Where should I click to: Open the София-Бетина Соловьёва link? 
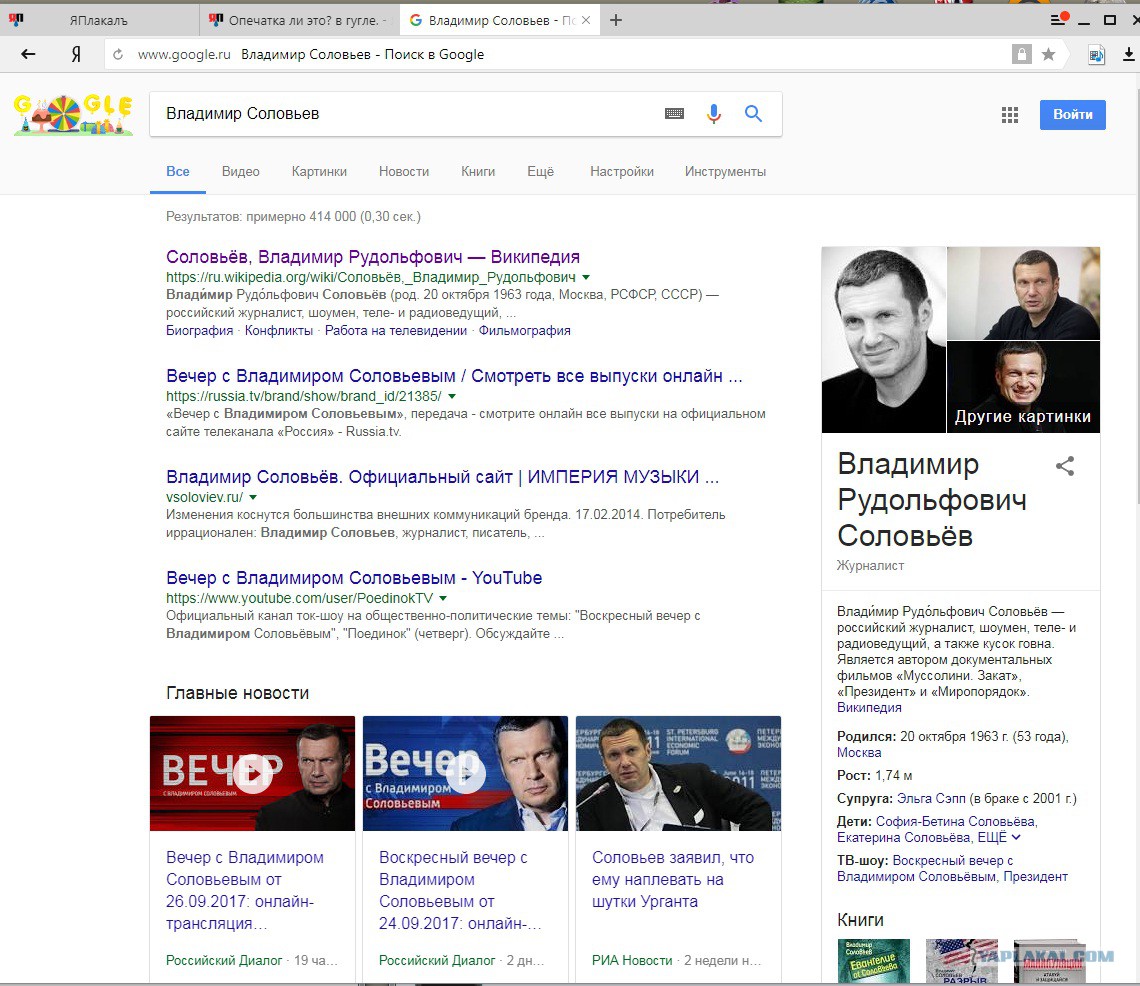click(955, 822)
